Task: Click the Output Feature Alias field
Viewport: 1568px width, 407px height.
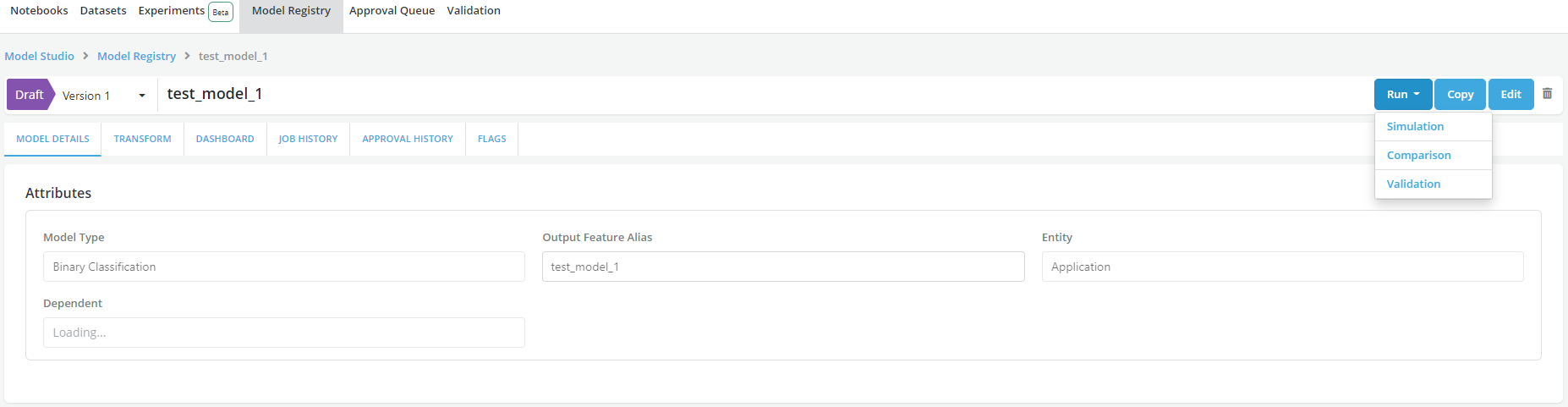Action: (x=782, y=267)
